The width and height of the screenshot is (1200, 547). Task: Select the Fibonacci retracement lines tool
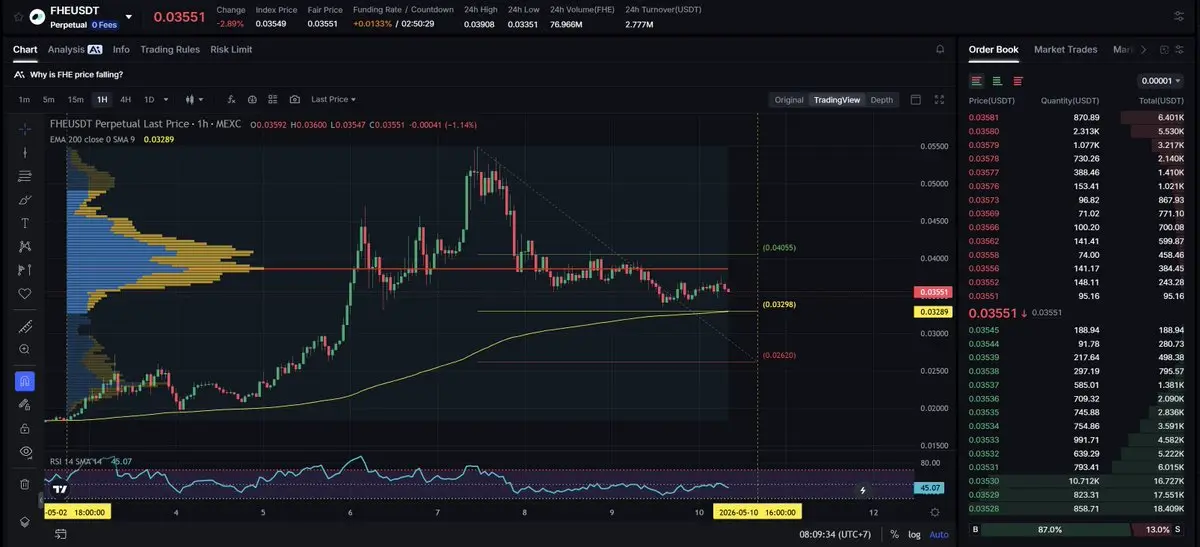tap(25, 176)
